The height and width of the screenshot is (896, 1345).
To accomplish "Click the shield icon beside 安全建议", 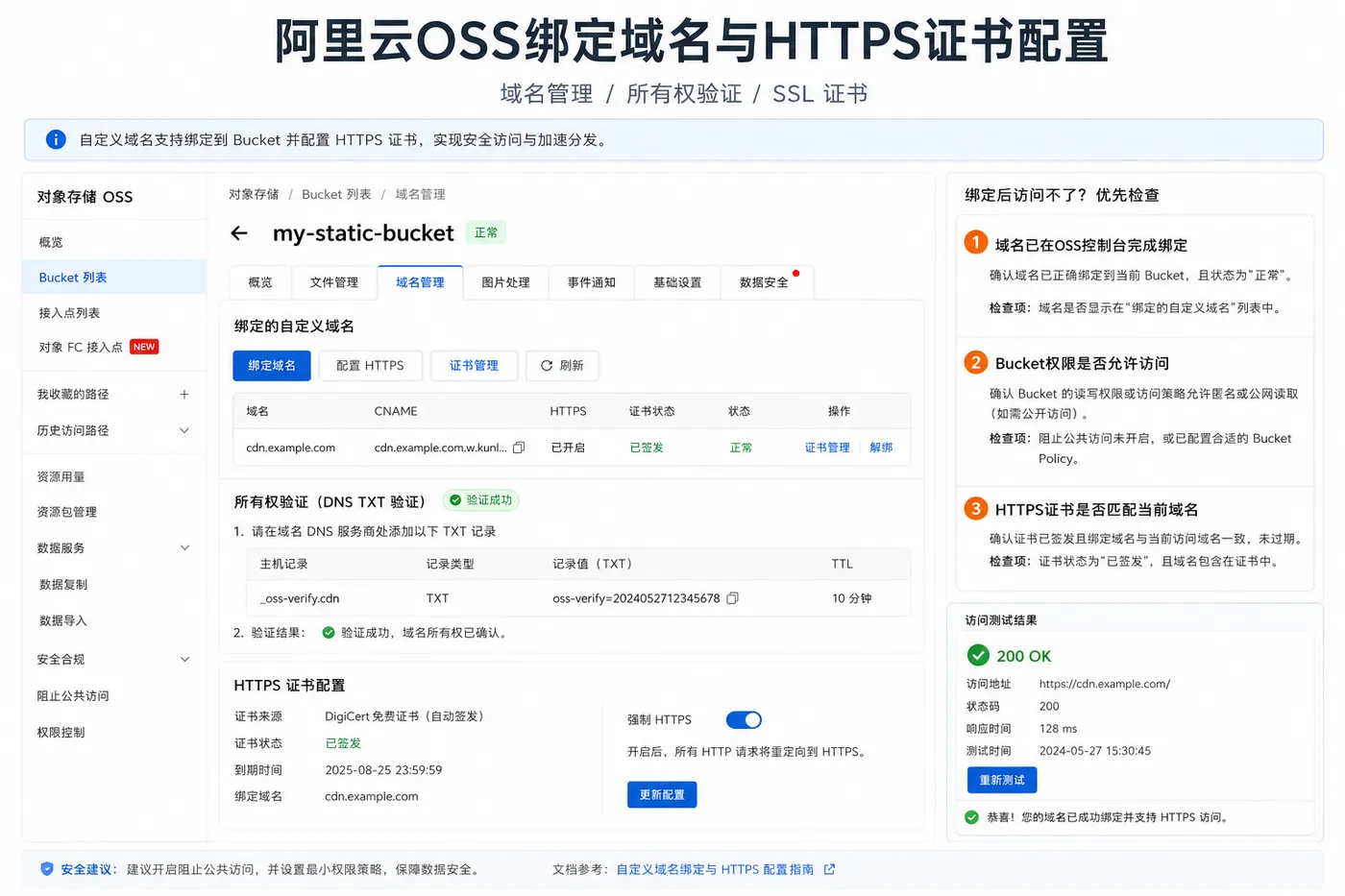I will (x=47, y=869).
